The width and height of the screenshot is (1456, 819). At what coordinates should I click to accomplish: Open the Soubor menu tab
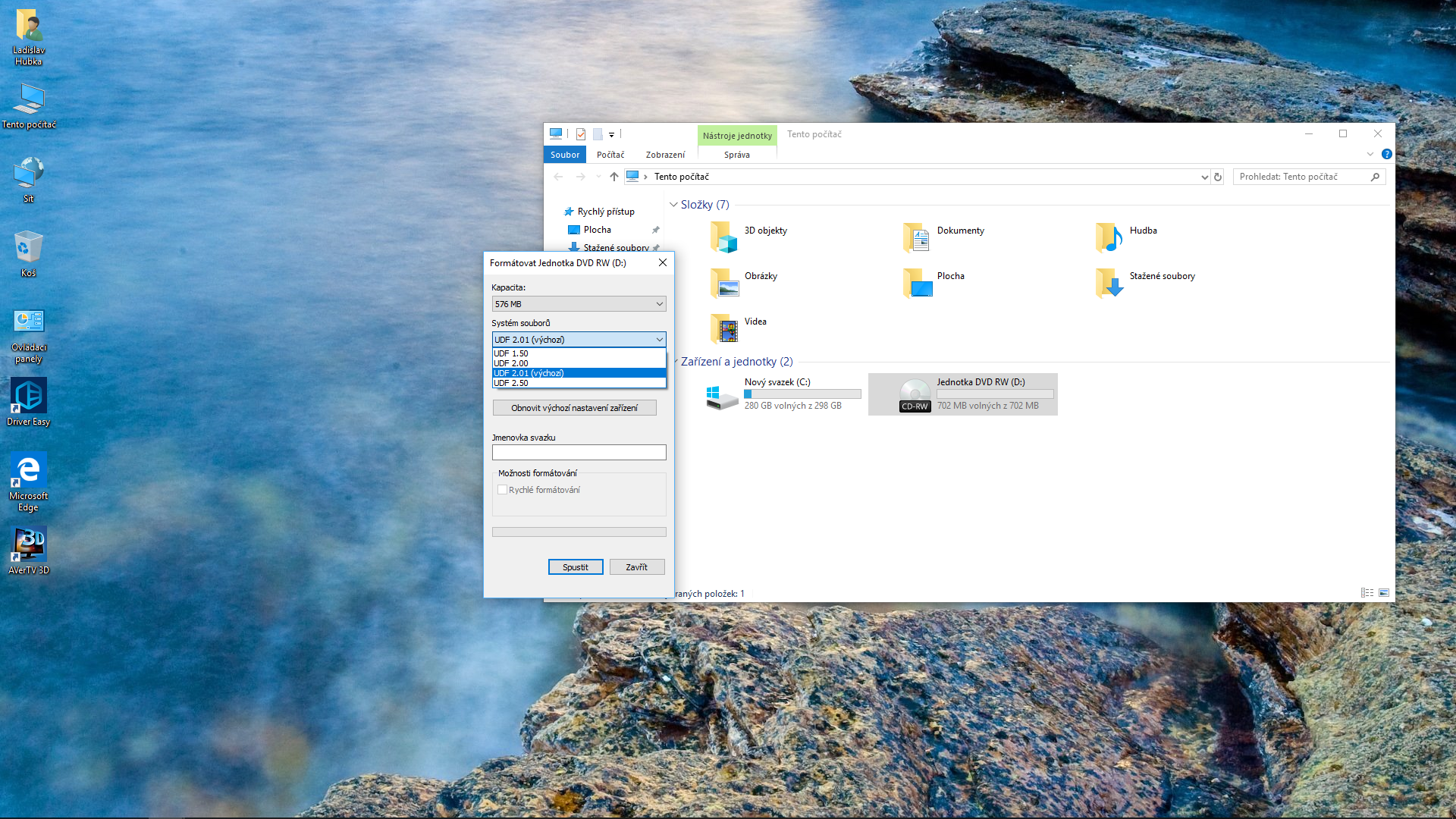(565, 155)
